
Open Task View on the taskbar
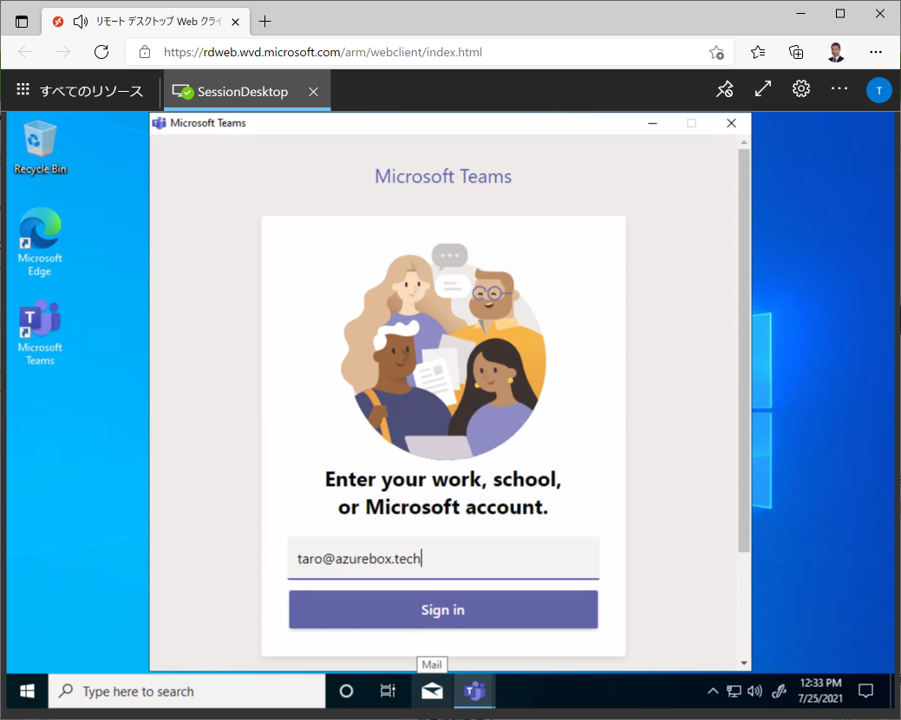point(388,691)
